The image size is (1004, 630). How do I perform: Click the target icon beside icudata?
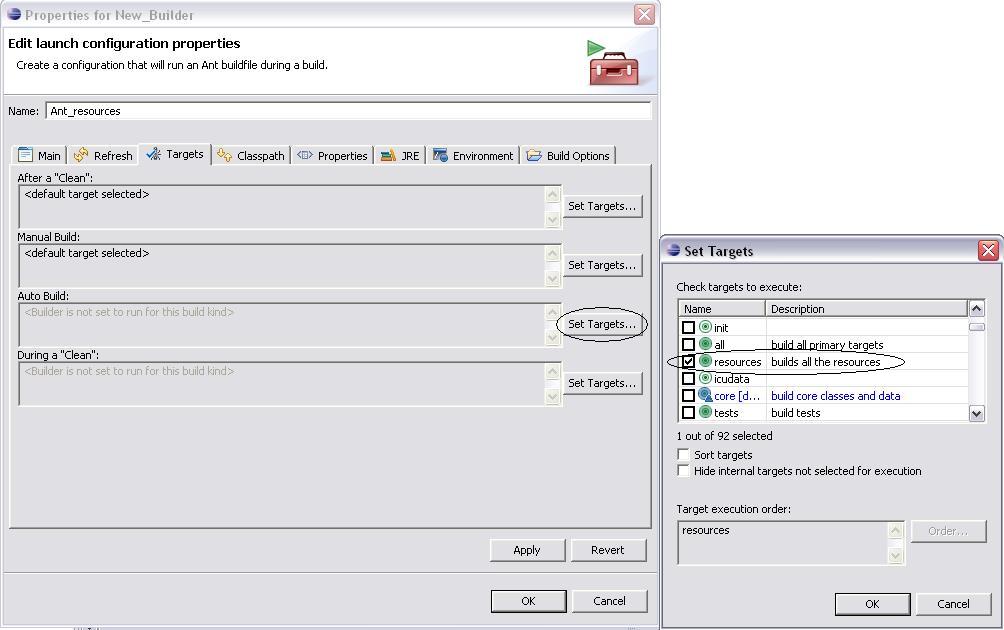click(x=705, y=379)
